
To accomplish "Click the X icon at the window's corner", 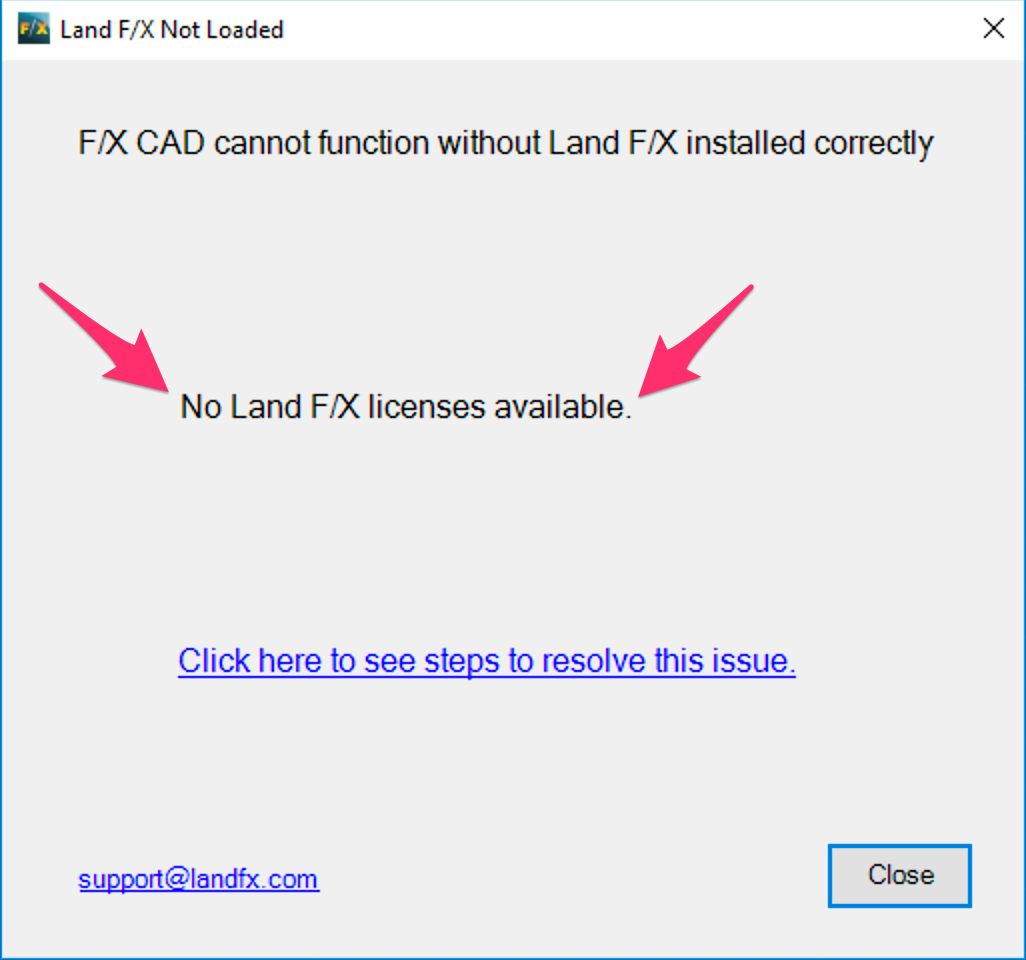I will pos(993,28).
